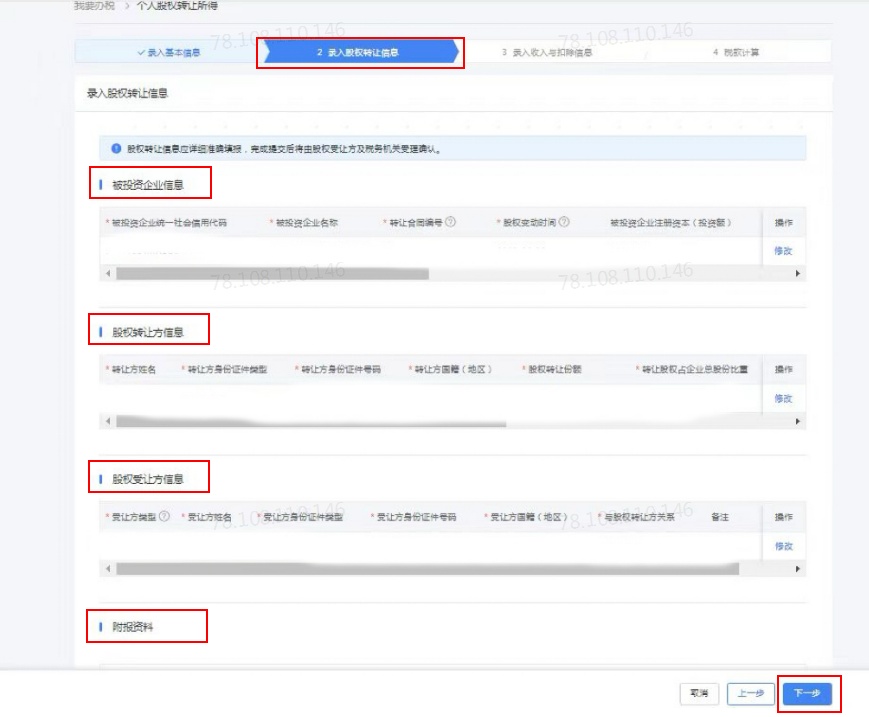Viewport: 869px width, 717px height.
Task: Click column header 股权转让份额
Action: 555,370
